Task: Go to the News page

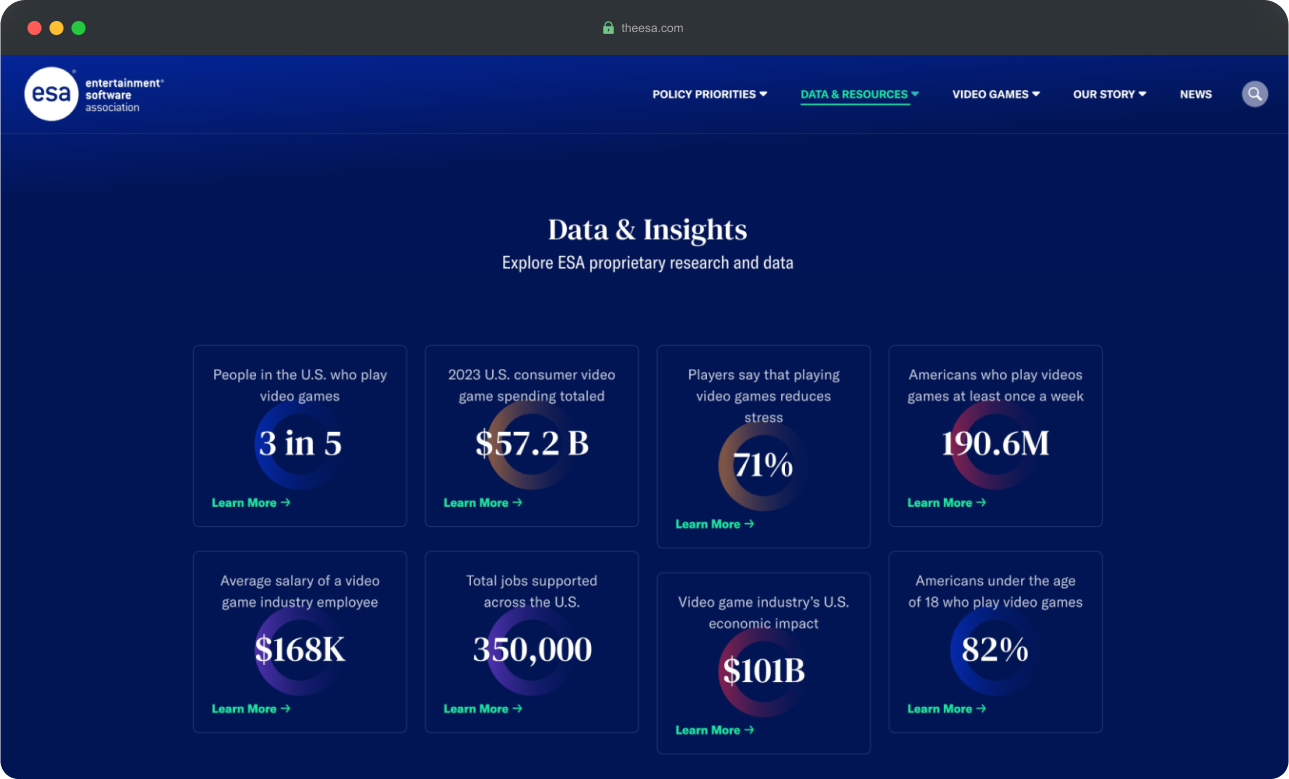Action: coord(1196,94)
